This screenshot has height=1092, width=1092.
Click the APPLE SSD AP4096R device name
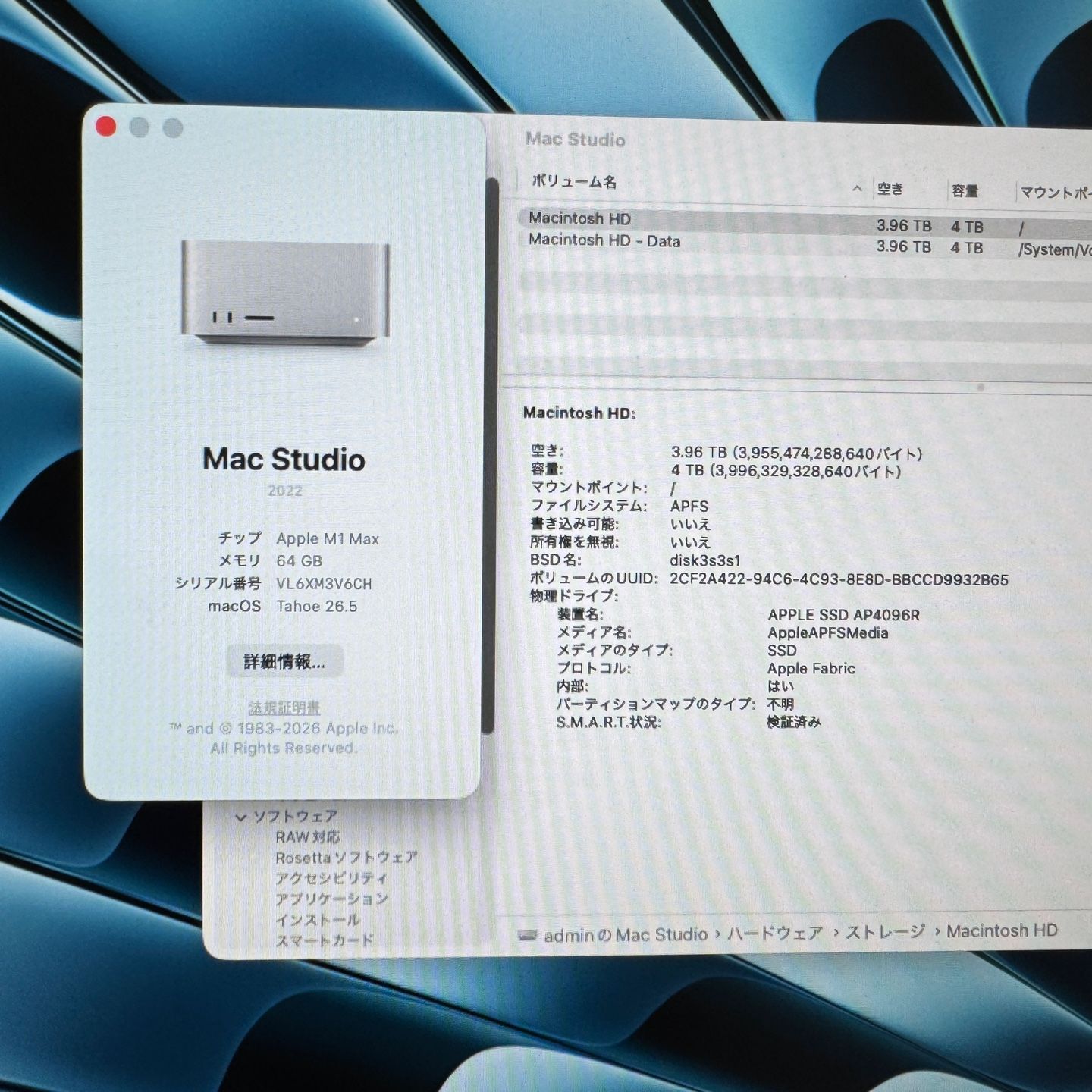coord(843,615)
